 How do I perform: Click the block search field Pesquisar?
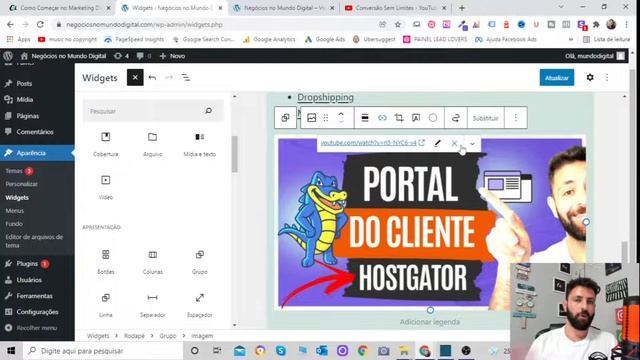pos(153,111)
